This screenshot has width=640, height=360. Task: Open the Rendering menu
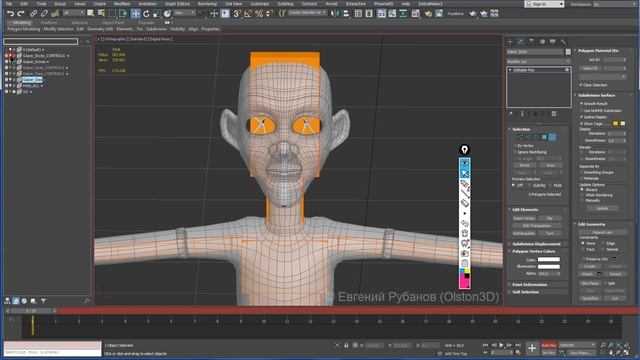coord(207,4)
